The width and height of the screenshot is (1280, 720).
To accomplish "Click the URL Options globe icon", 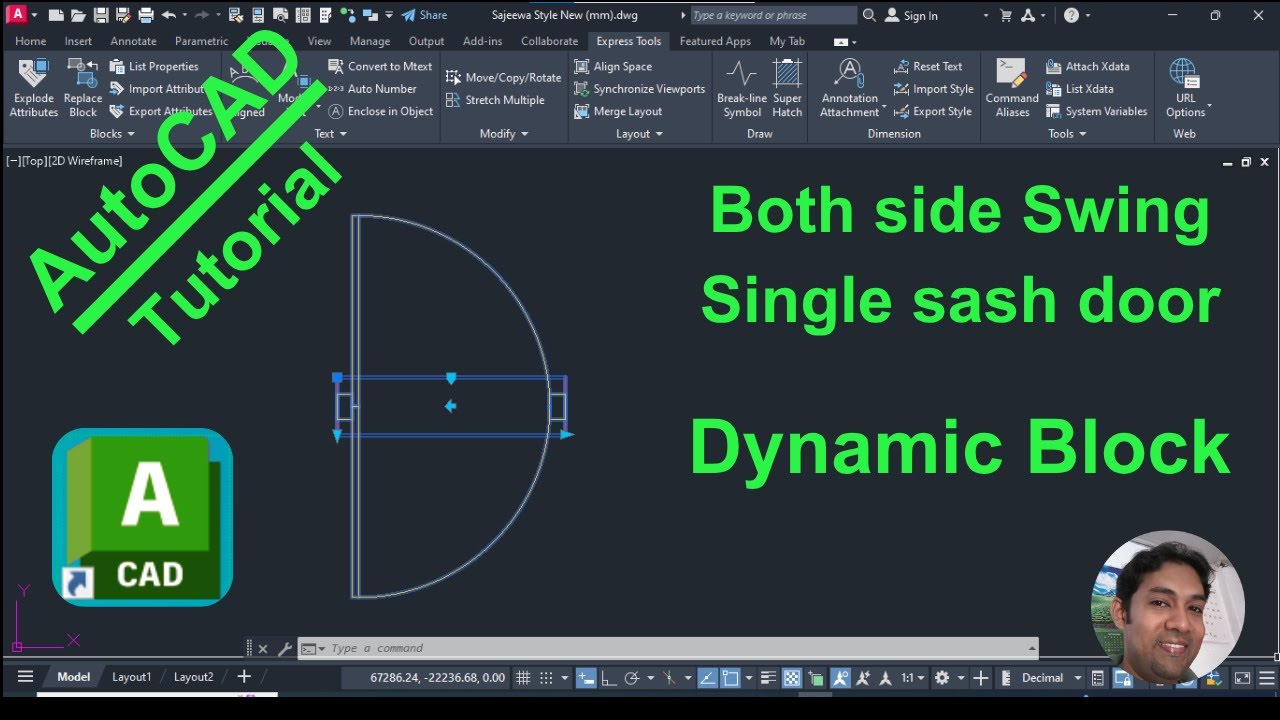I will point(1185,74).
